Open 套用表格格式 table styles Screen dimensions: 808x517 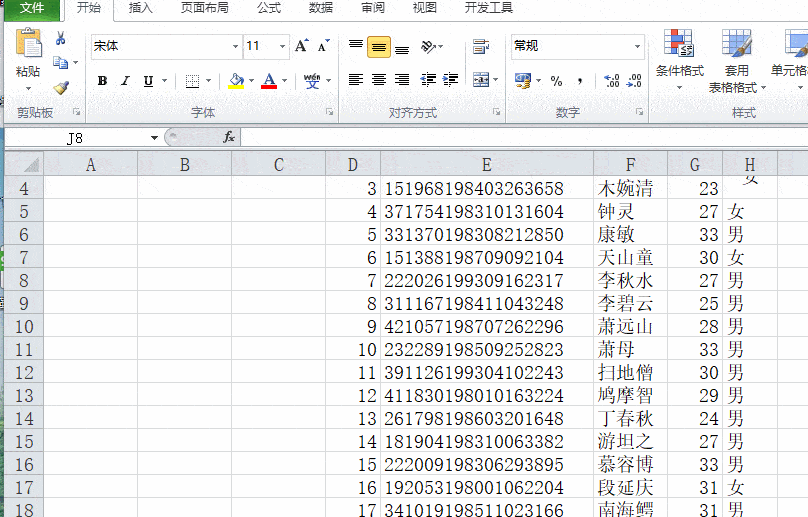pyautogui.click(x=737, y=61)
